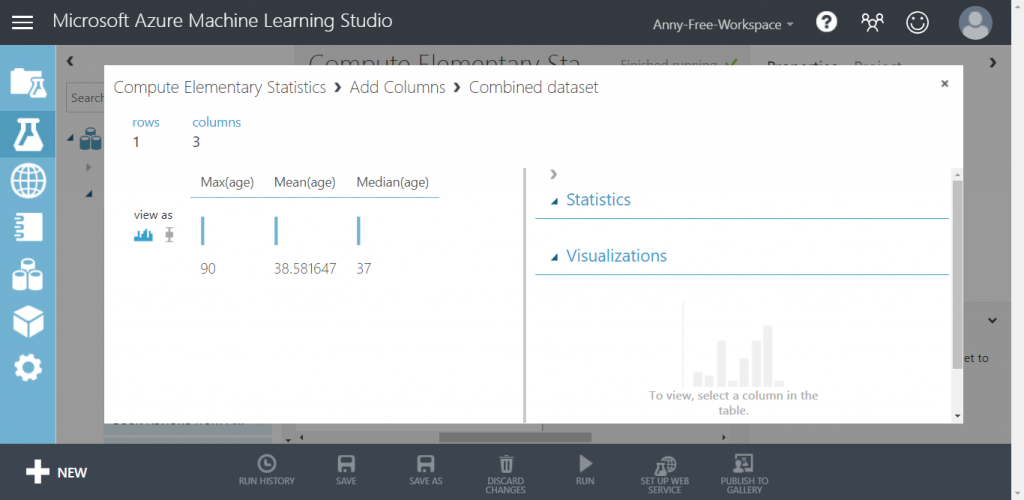Click the Mean(age) histogram bar
This screenshot has height=500, width=1024.
(276, 231)
